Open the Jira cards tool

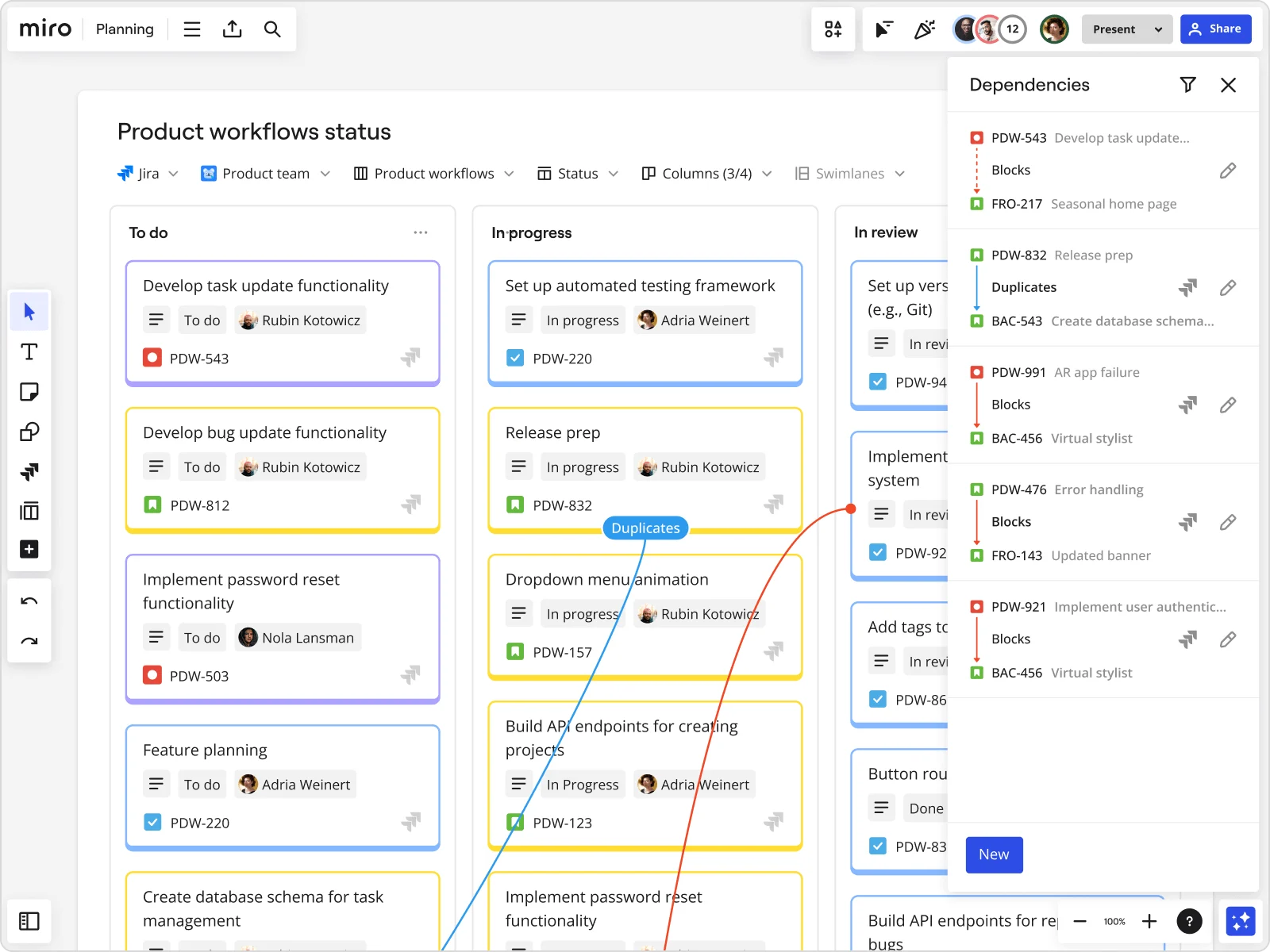click(x=29, y=471)
